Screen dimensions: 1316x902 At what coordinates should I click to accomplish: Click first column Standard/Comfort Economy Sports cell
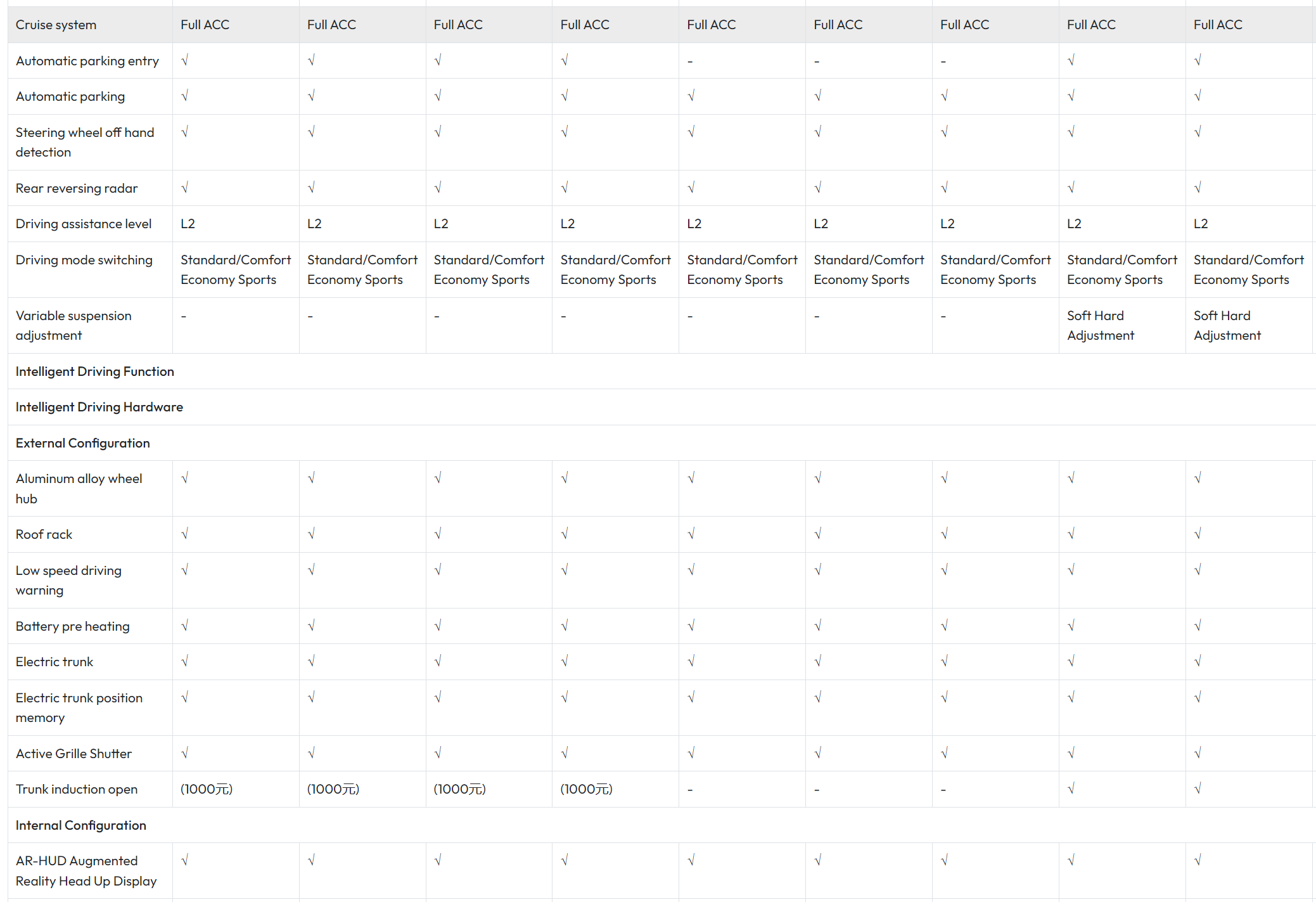236,269
